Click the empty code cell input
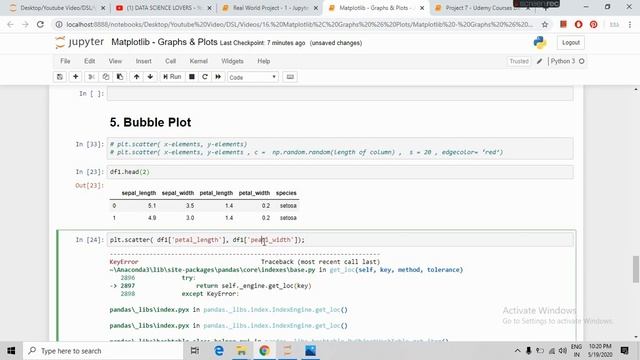This screenshot has height=360, width=640. 340,93
